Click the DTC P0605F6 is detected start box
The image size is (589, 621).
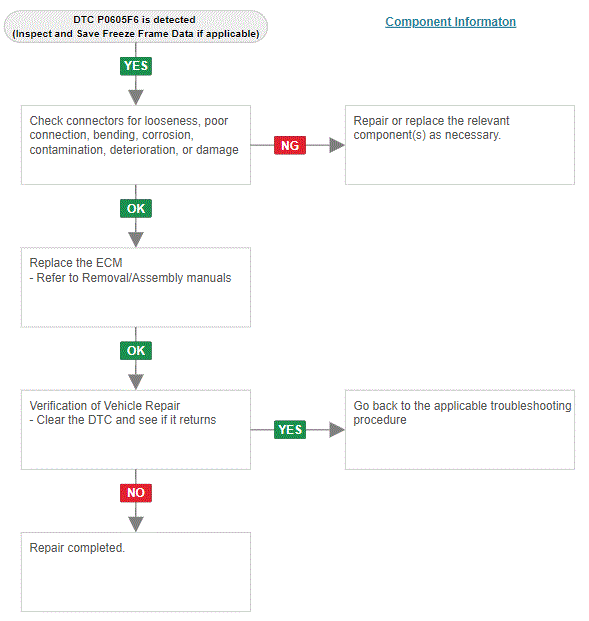(136, 27)
